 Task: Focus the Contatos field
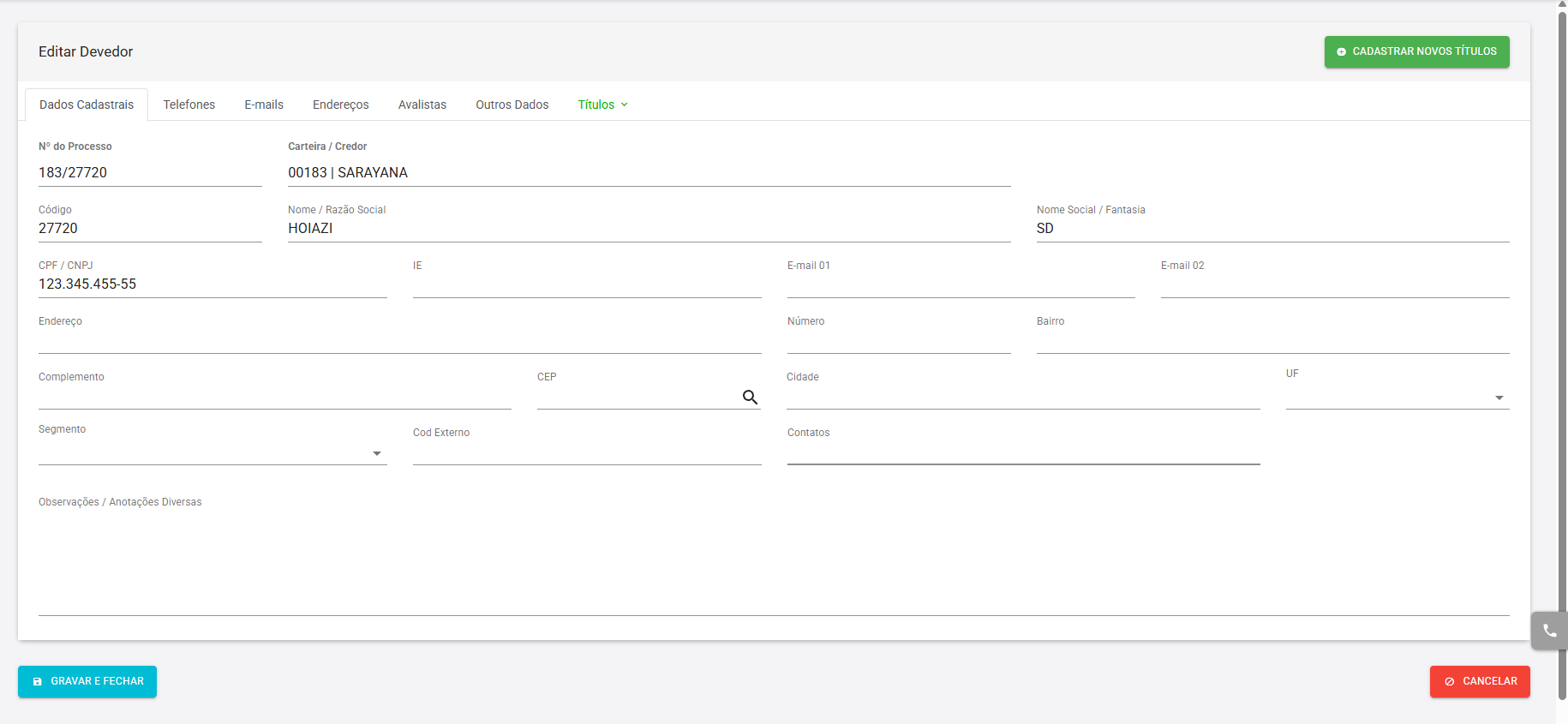point(1024,451)
